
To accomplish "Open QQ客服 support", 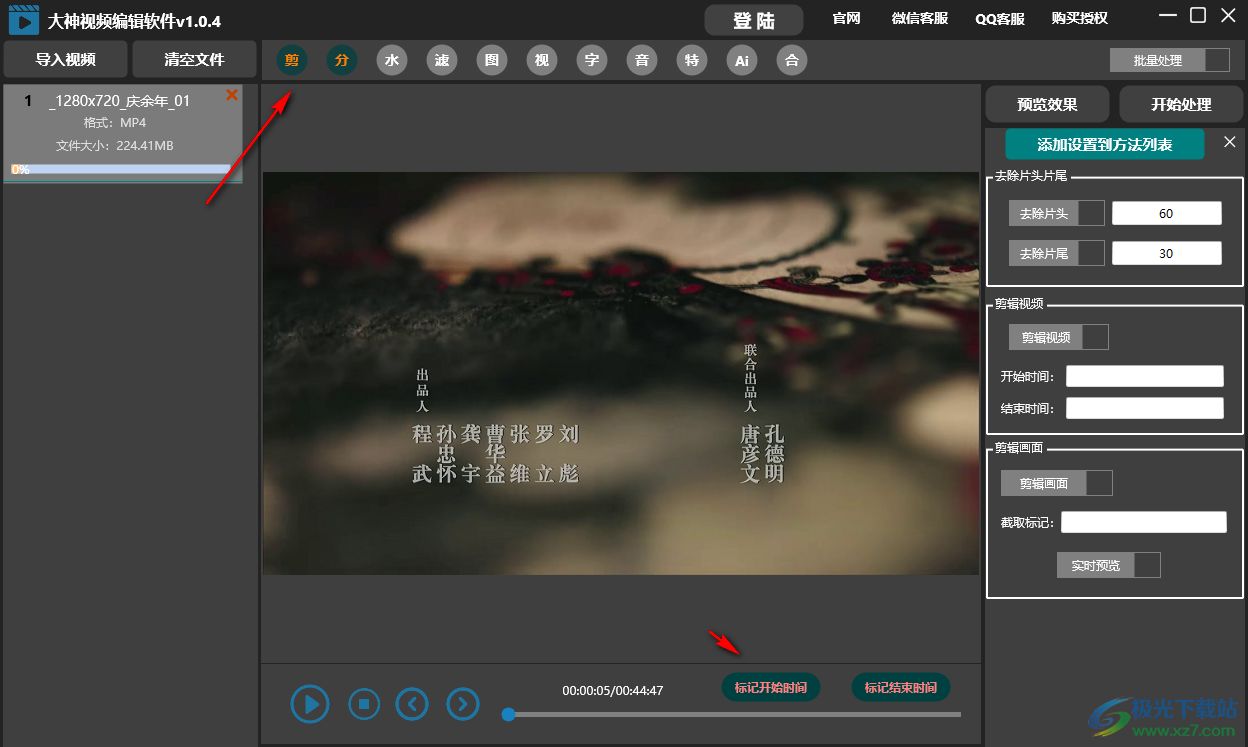I will click(x=1000, y=18).
